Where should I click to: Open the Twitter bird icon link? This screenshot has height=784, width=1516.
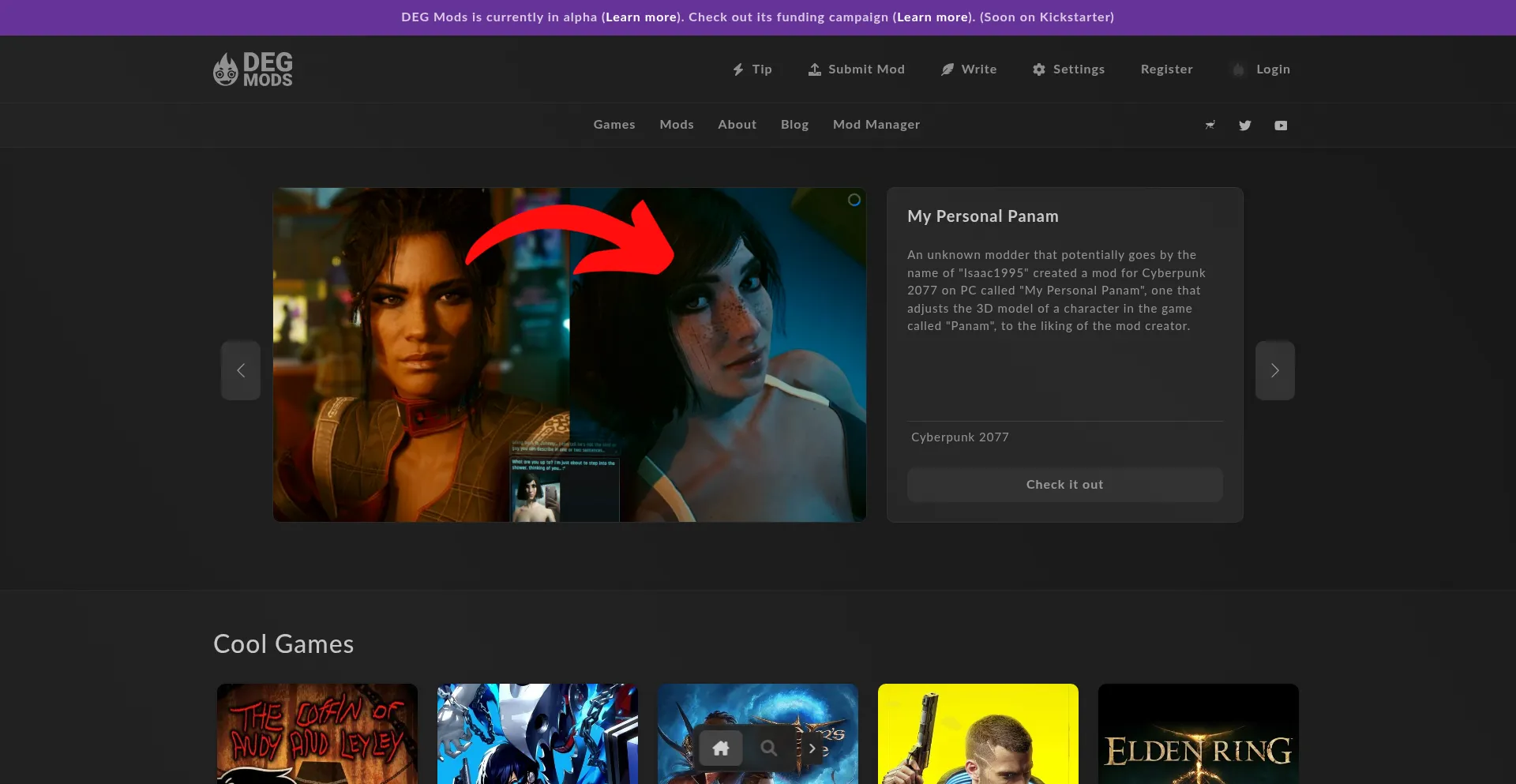(1245, 126)
